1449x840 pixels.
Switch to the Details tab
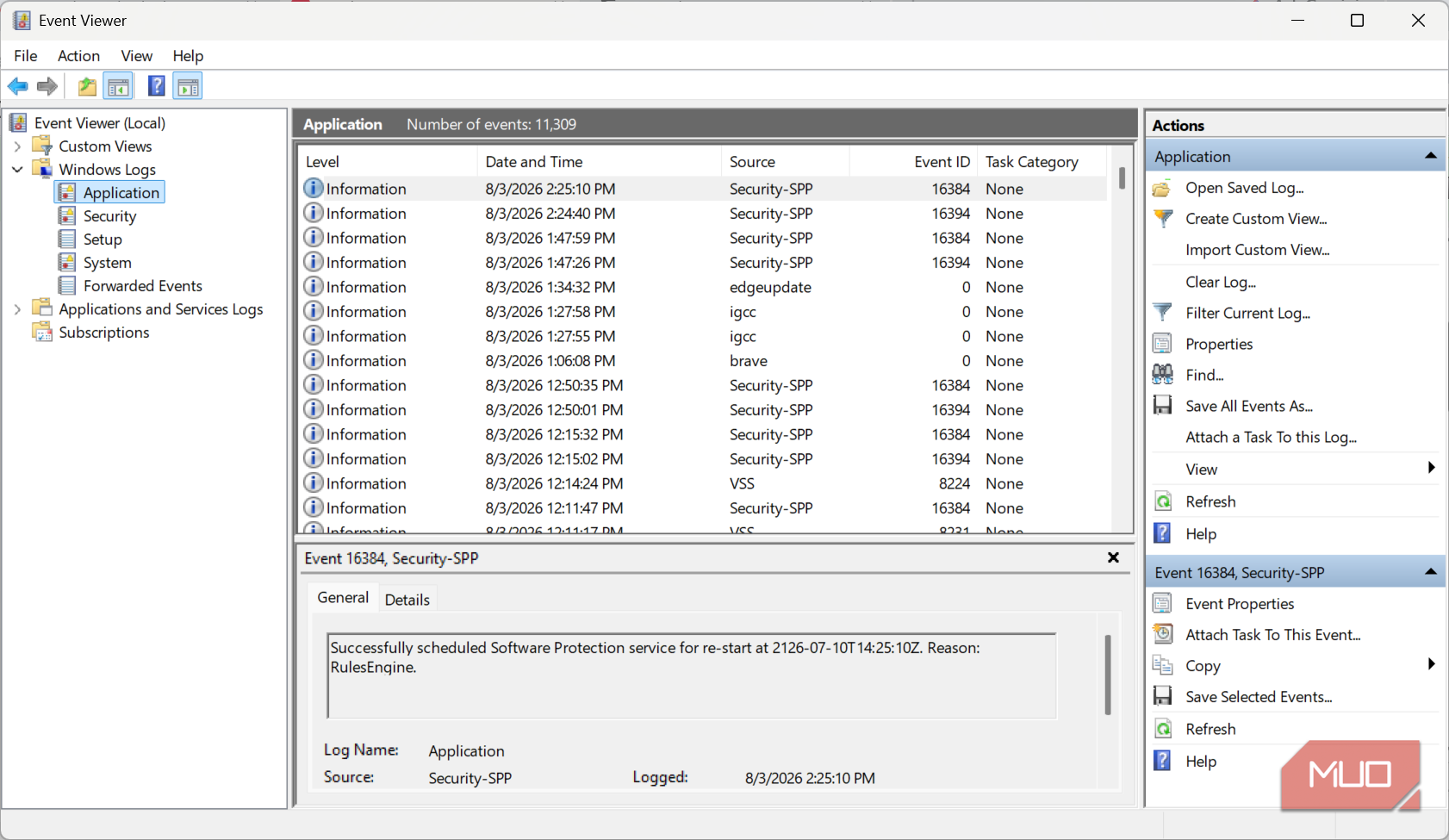click(x=407, y=600)
